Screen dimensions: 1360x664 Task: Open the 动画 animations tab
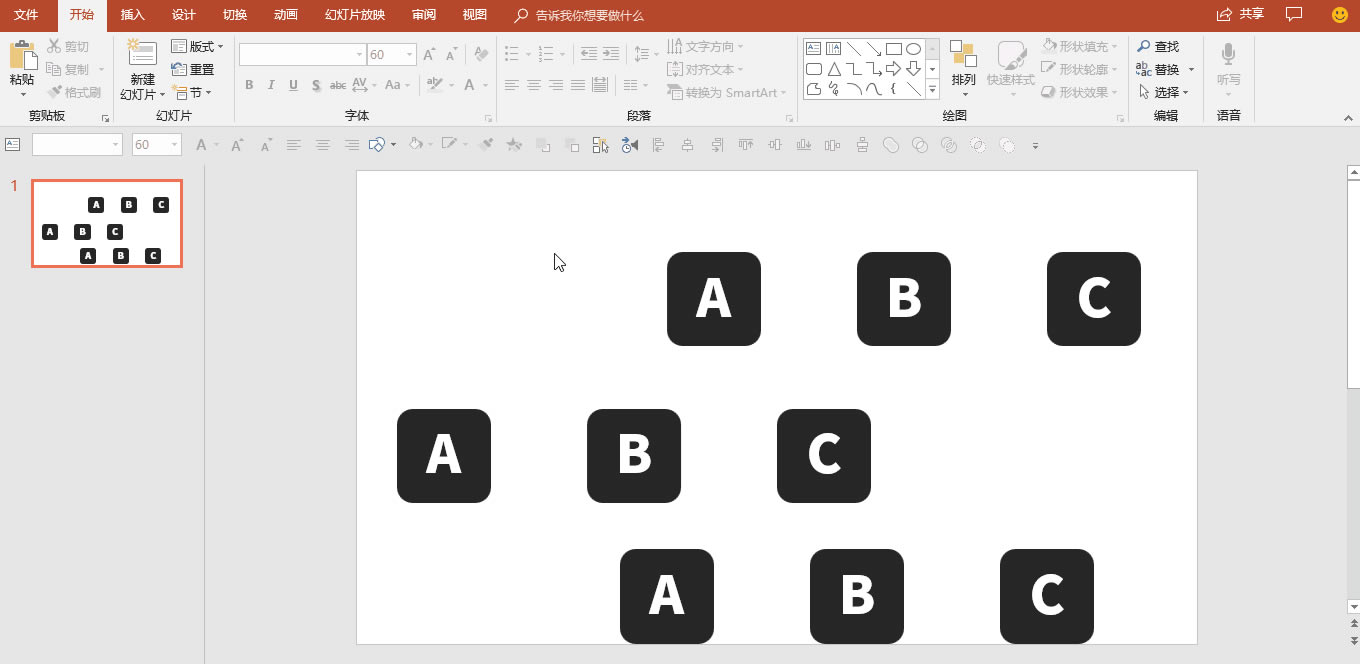pos(285,15)
